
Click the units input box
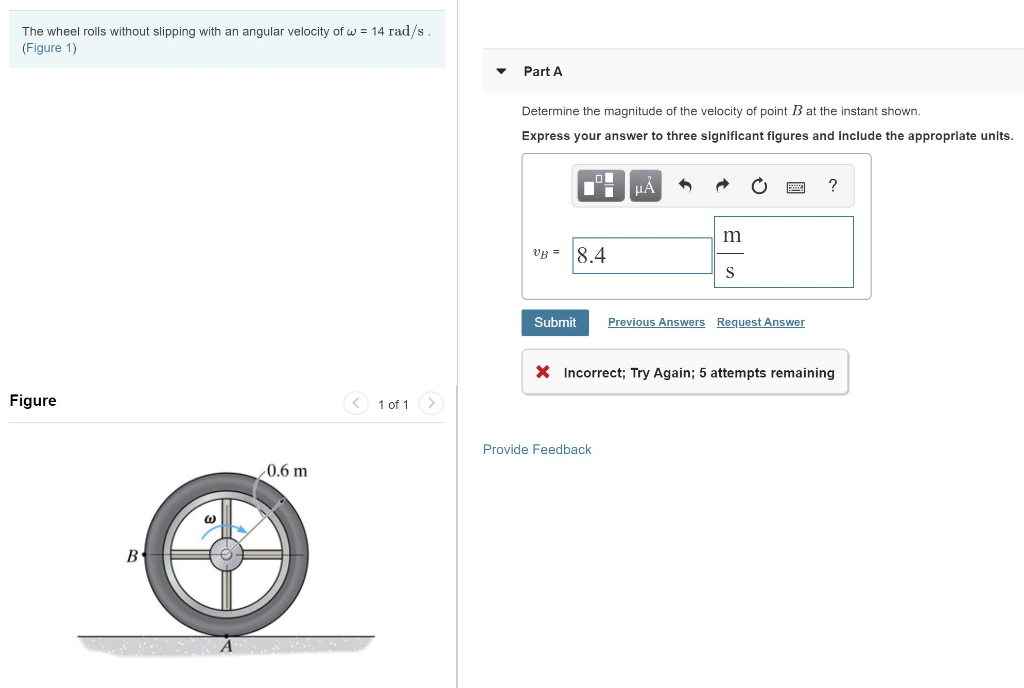coord(784,252)
